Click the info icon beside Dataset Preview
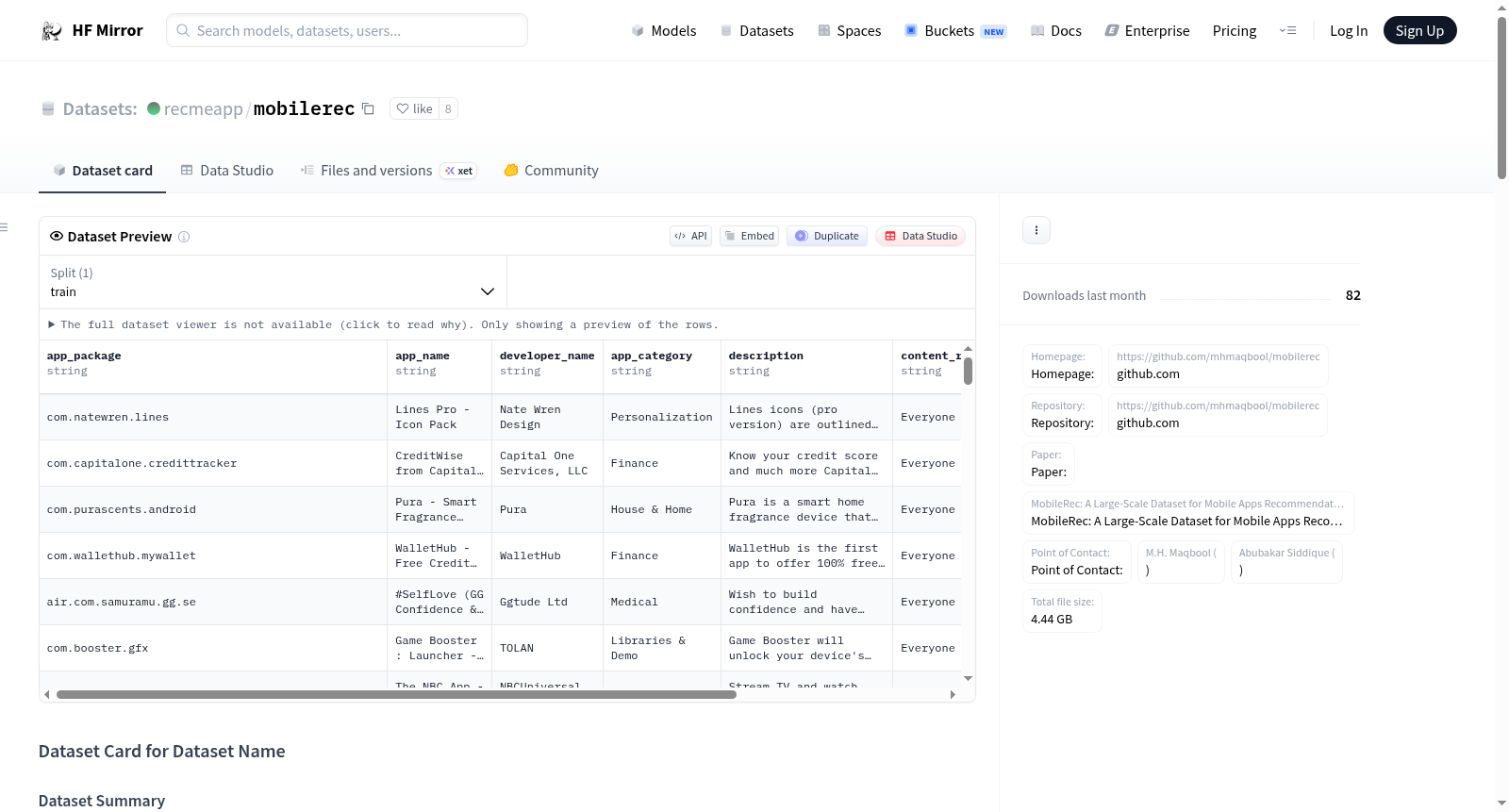 (x=184, y=237)
